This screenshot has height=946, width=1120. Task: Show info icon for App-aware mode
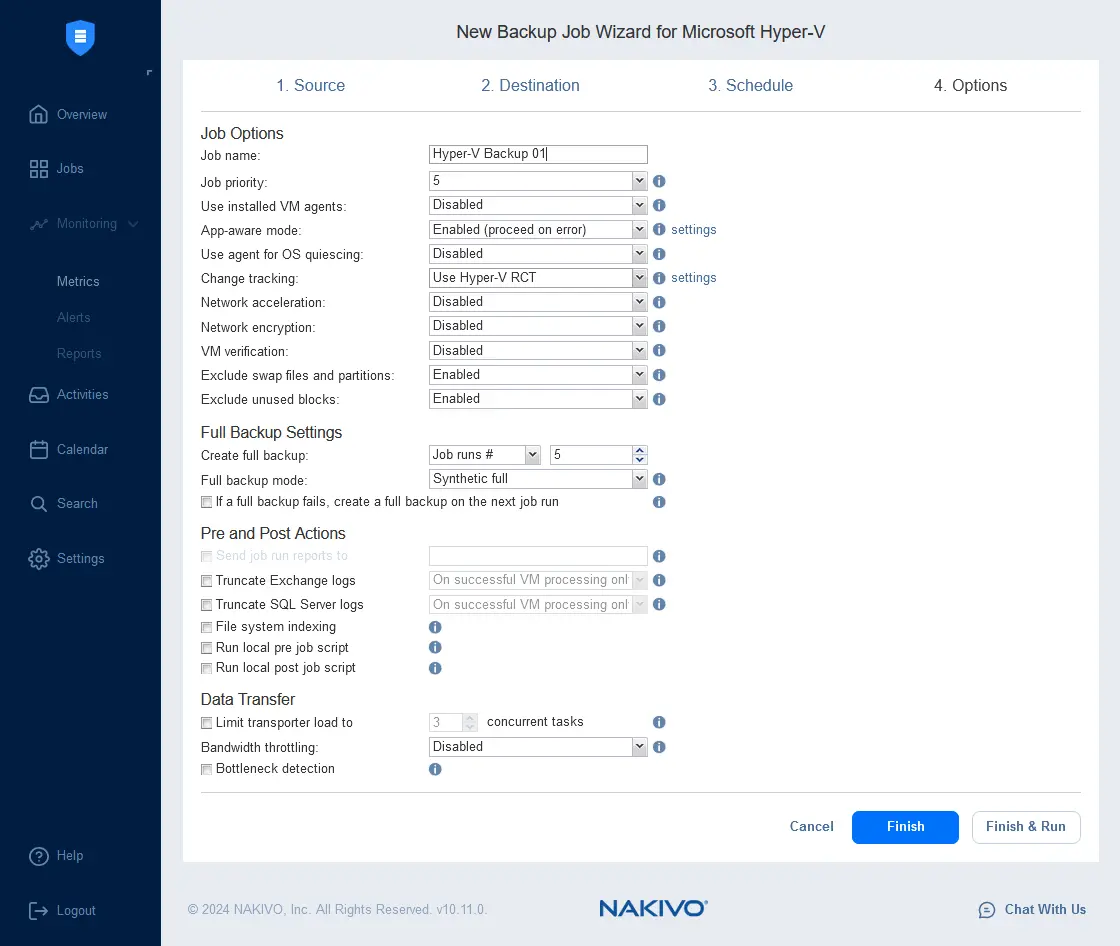(659, 229)
